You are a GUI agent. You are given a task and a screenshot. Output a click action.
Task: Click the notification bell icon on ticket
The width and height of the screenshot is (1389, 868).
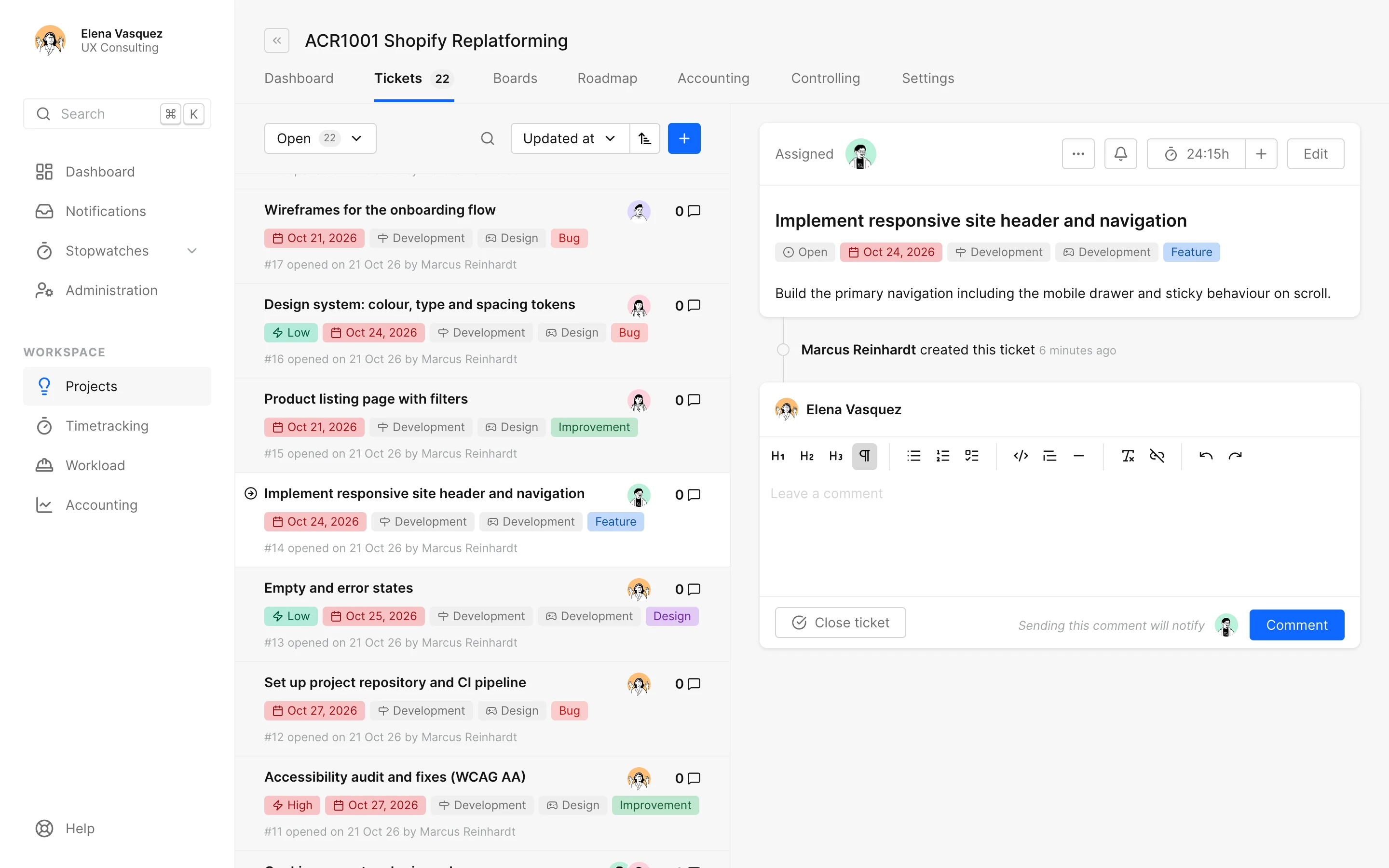pos(1120,154)
